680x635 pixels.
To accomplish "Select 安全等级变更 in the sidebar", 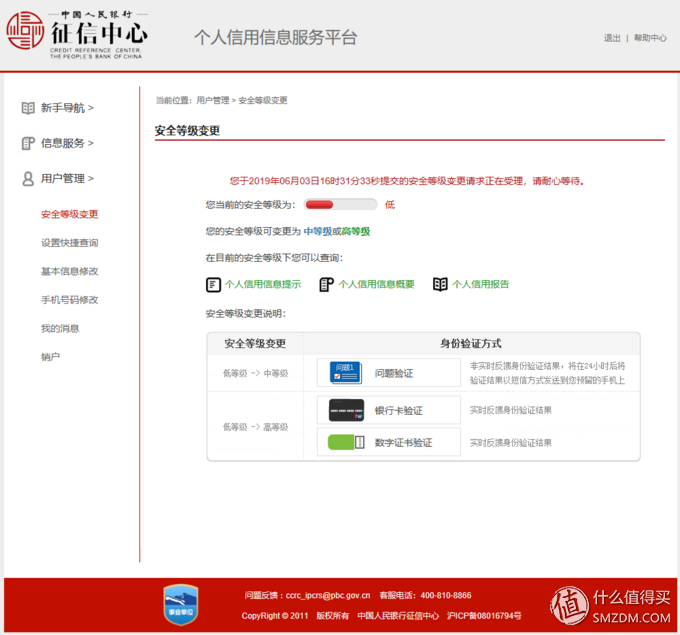I will click(x=69, y=214).
